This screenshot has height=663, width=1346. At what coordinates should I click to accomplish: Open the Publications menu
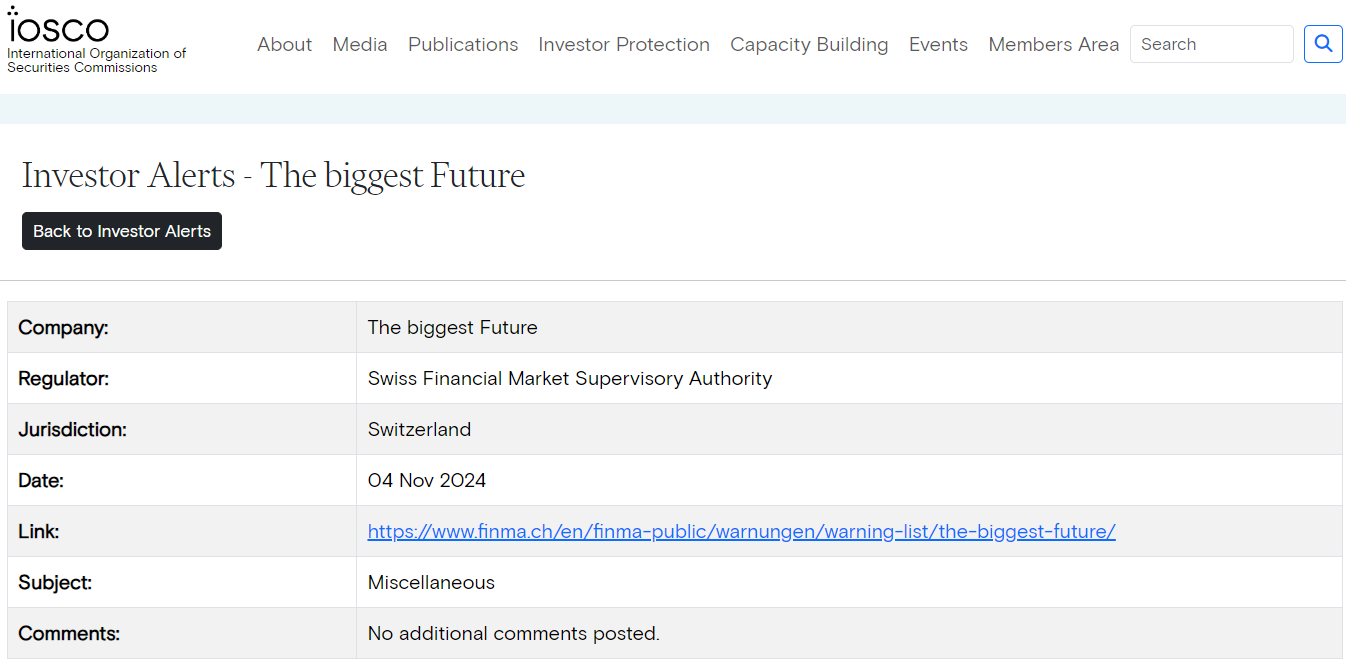pos(463,45)
